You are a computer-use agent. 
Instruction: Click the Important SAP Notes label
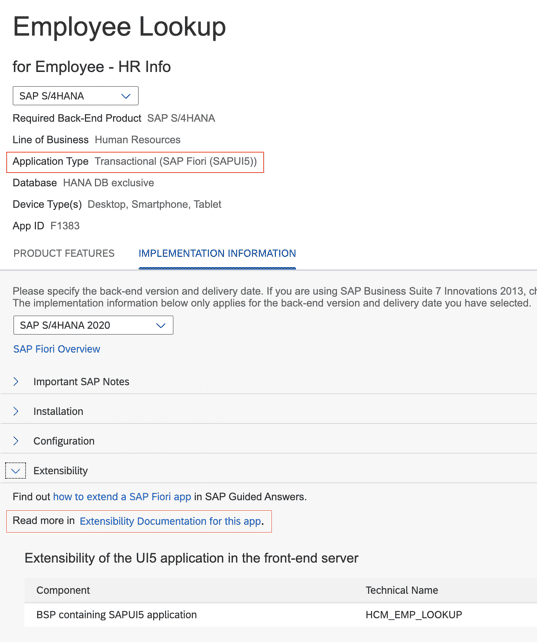coord(81,382)
